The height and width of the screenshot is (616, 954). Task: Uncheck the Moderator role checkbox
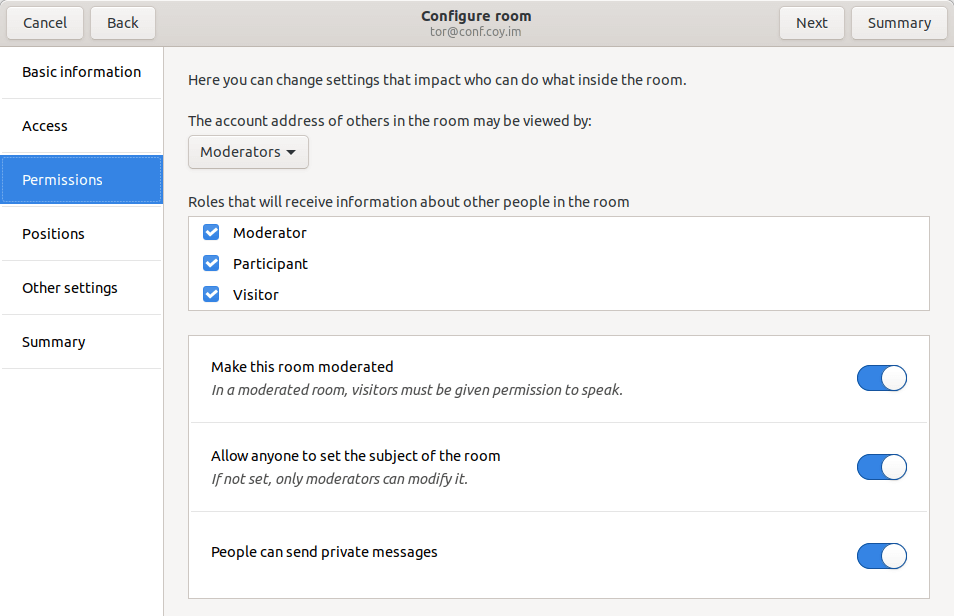point(211,233)
